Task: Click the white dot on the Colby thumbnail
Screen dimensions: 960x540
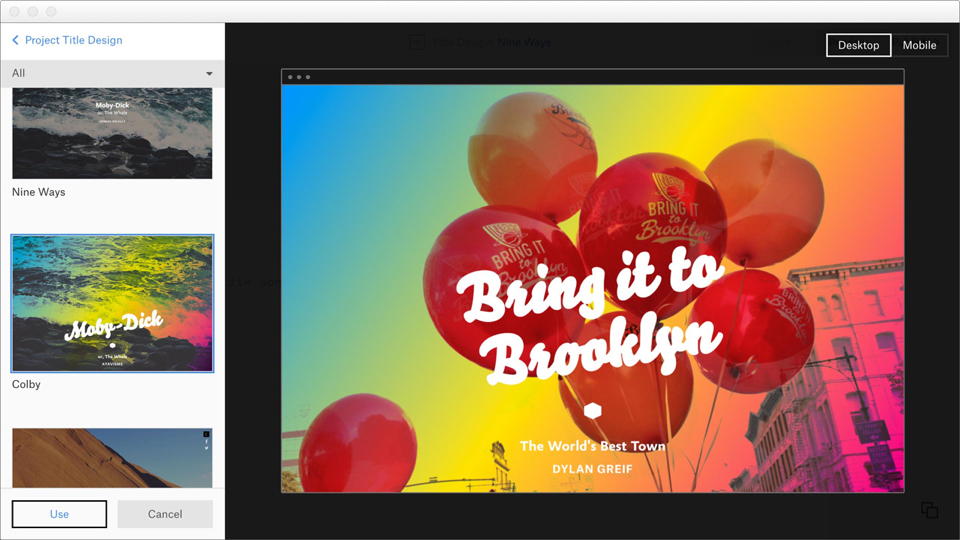Action: [112, 345]
